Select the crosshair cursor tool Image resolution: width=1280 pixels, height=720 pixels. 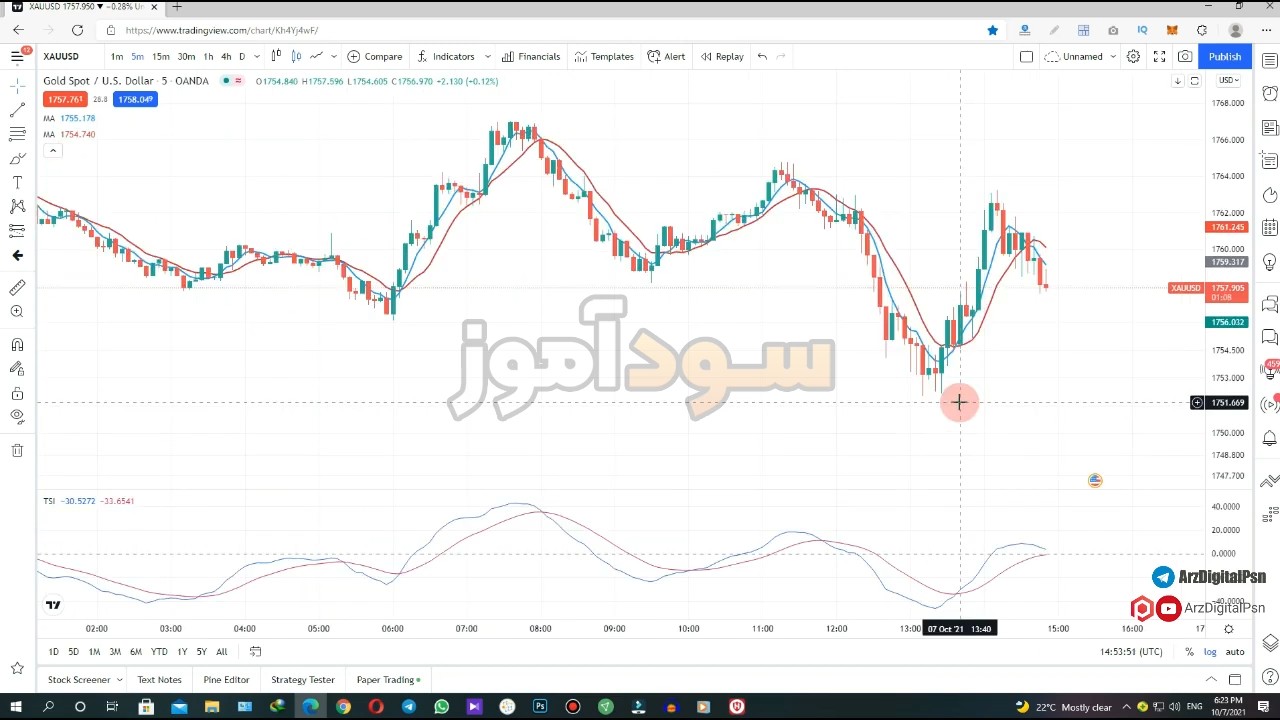(x=17, y=85)
